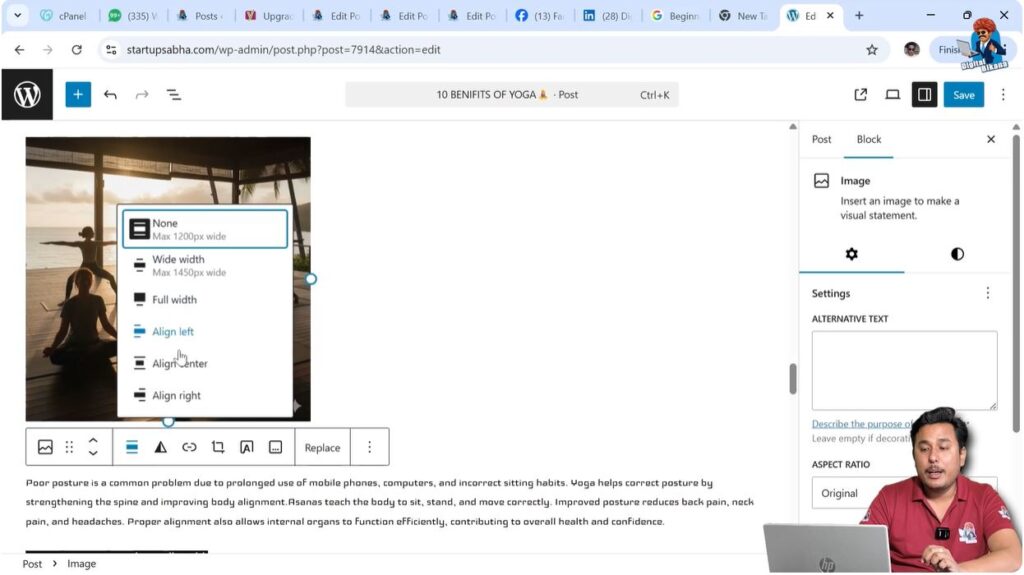Crop the image
The width and height of the screenshot is (1024, 575).
tap(218, 447)
